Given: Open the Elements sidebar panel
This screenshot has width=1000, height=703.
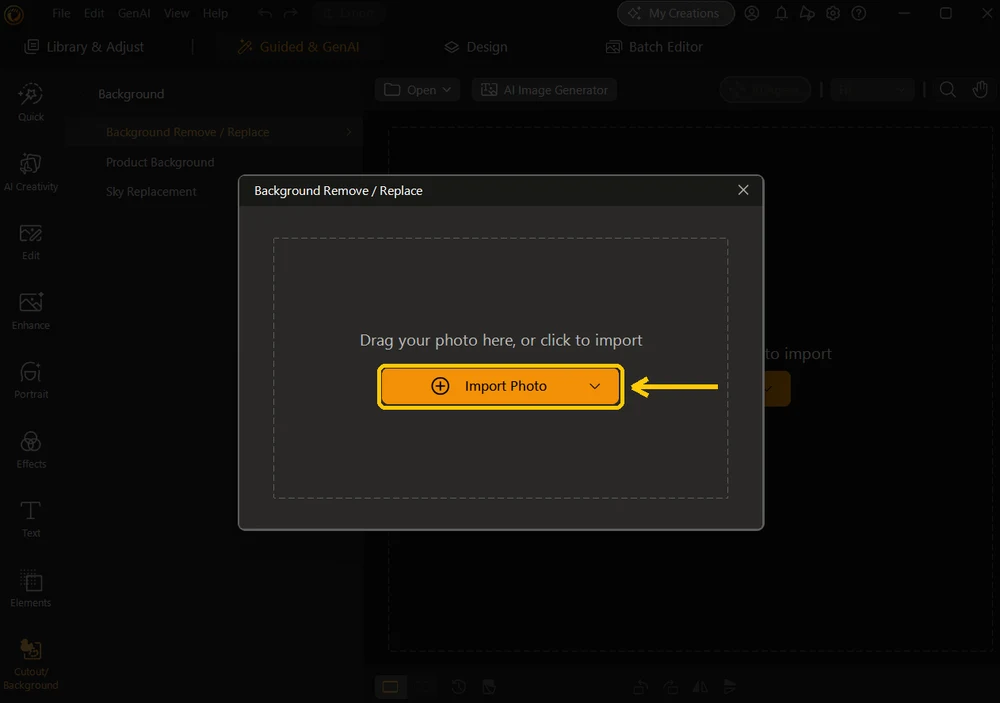Looking at the screenshot, I should pos(31,589).
